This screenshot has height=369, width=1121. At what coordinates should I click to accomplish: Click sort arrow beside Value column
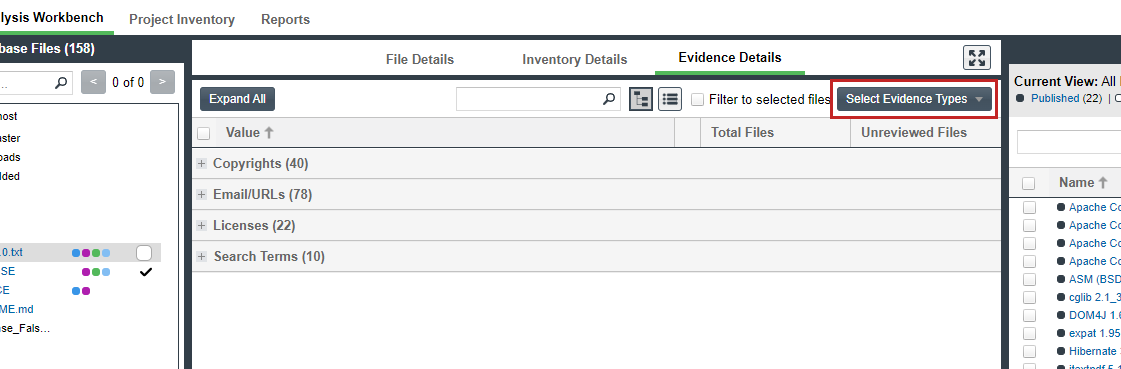point(269,132)
